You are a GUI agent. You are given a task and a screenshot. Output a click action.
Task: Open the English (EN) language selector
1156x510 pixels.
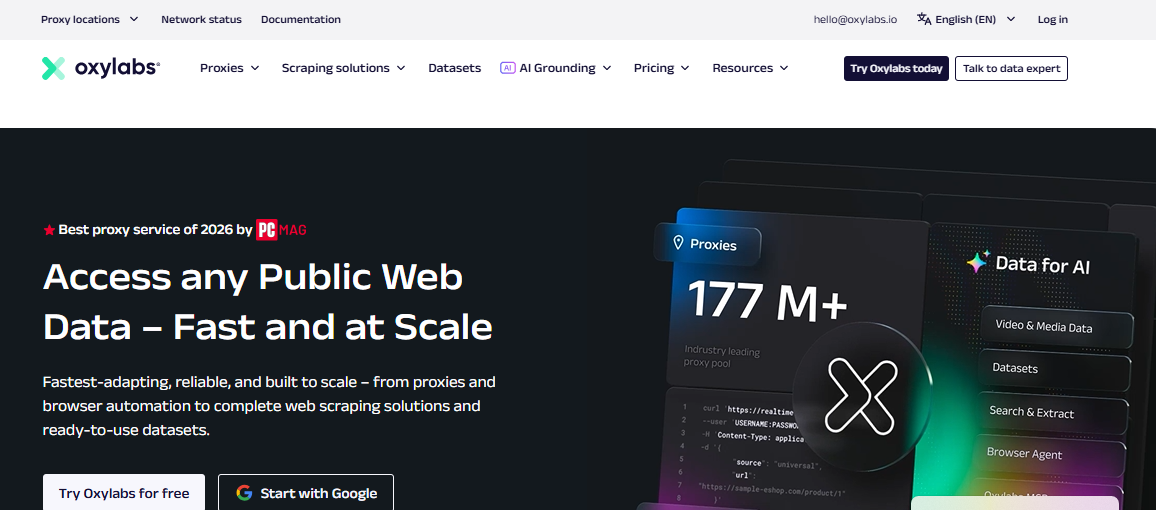(x=967, y=19)
